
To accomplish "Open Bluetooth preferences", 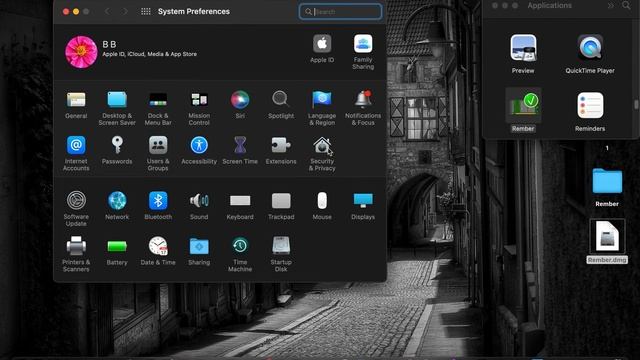I will point(158,206).
